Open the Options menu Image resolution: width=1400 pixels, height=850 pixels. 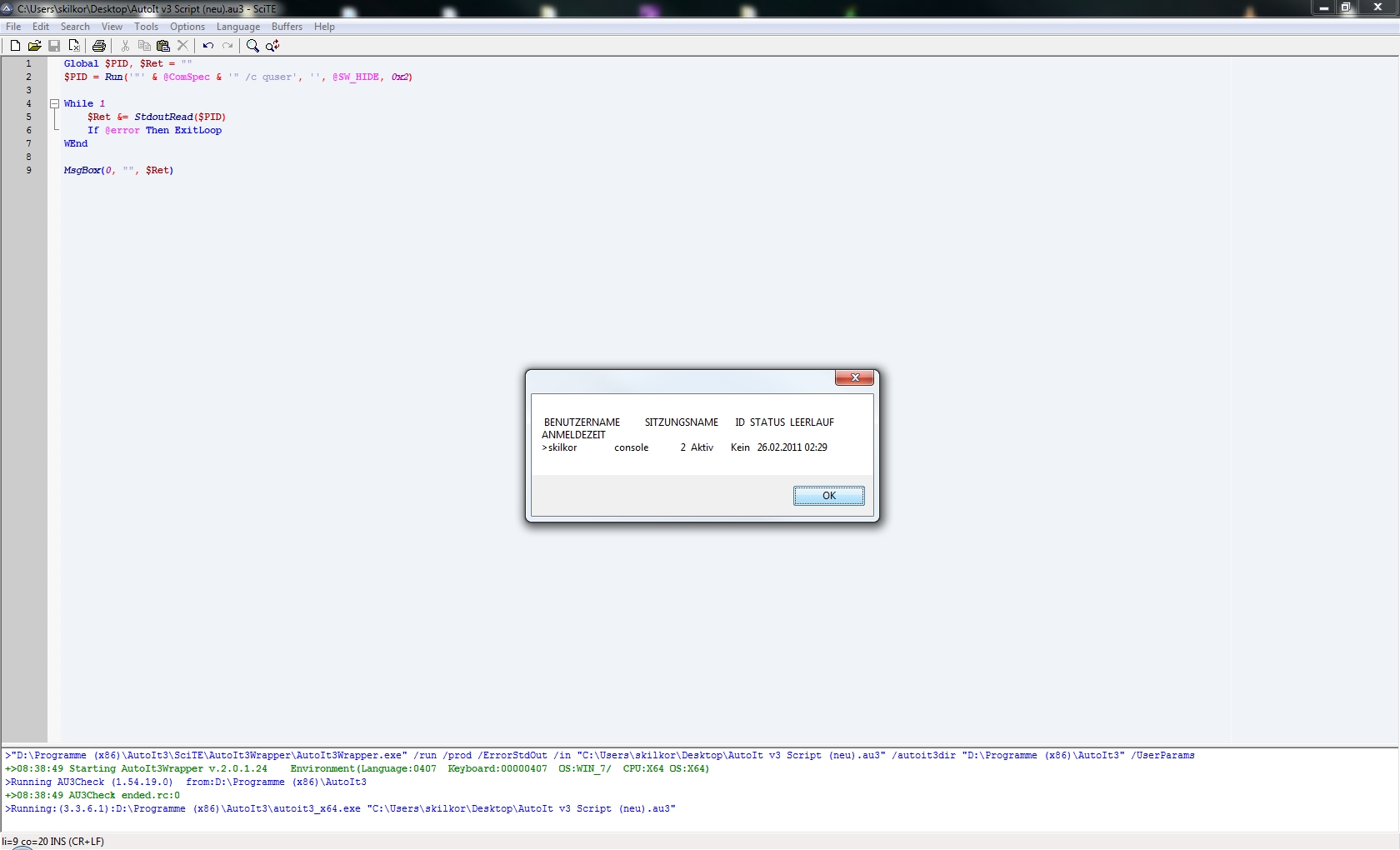187,27
